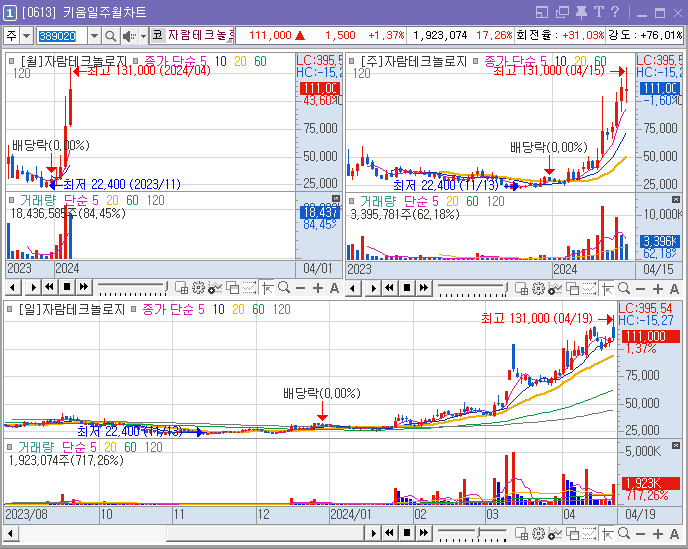The image size is (688, 549).
Task: Click zoom magnifier on daily chart toolbar
Action: pos(624,534)
